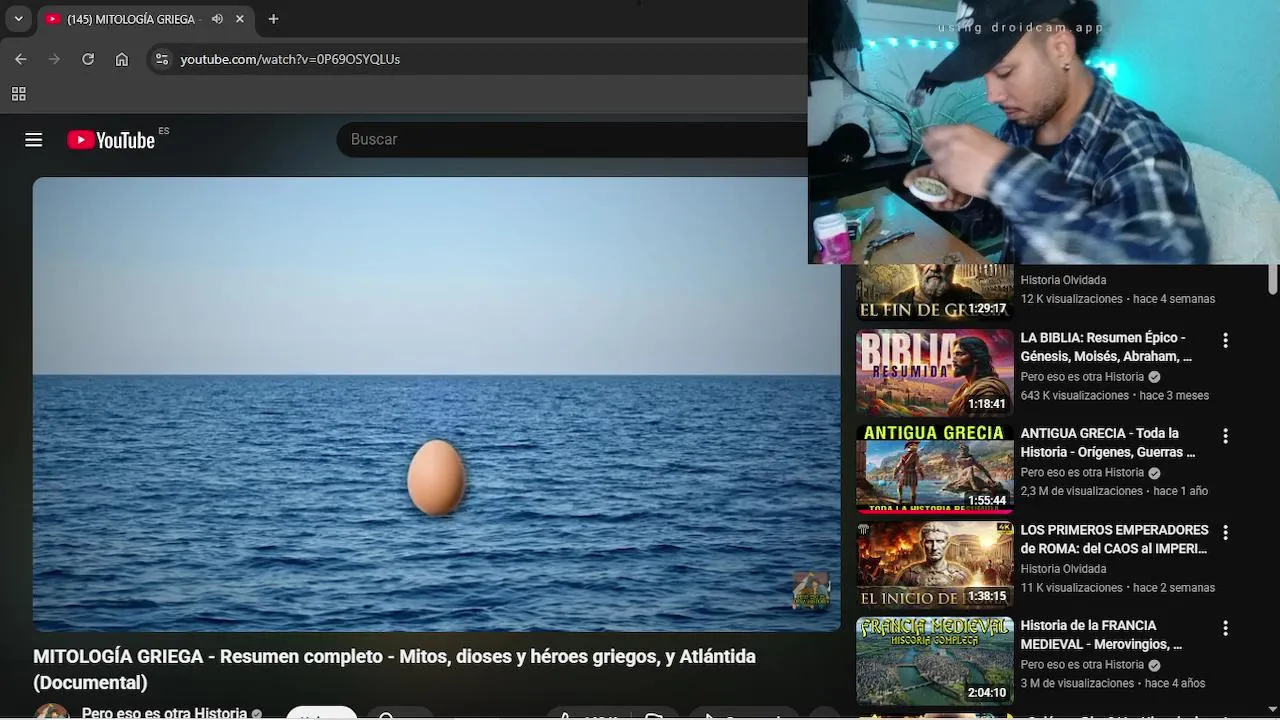Click channel name under LA BIBLIA video

pos(1082,377)
